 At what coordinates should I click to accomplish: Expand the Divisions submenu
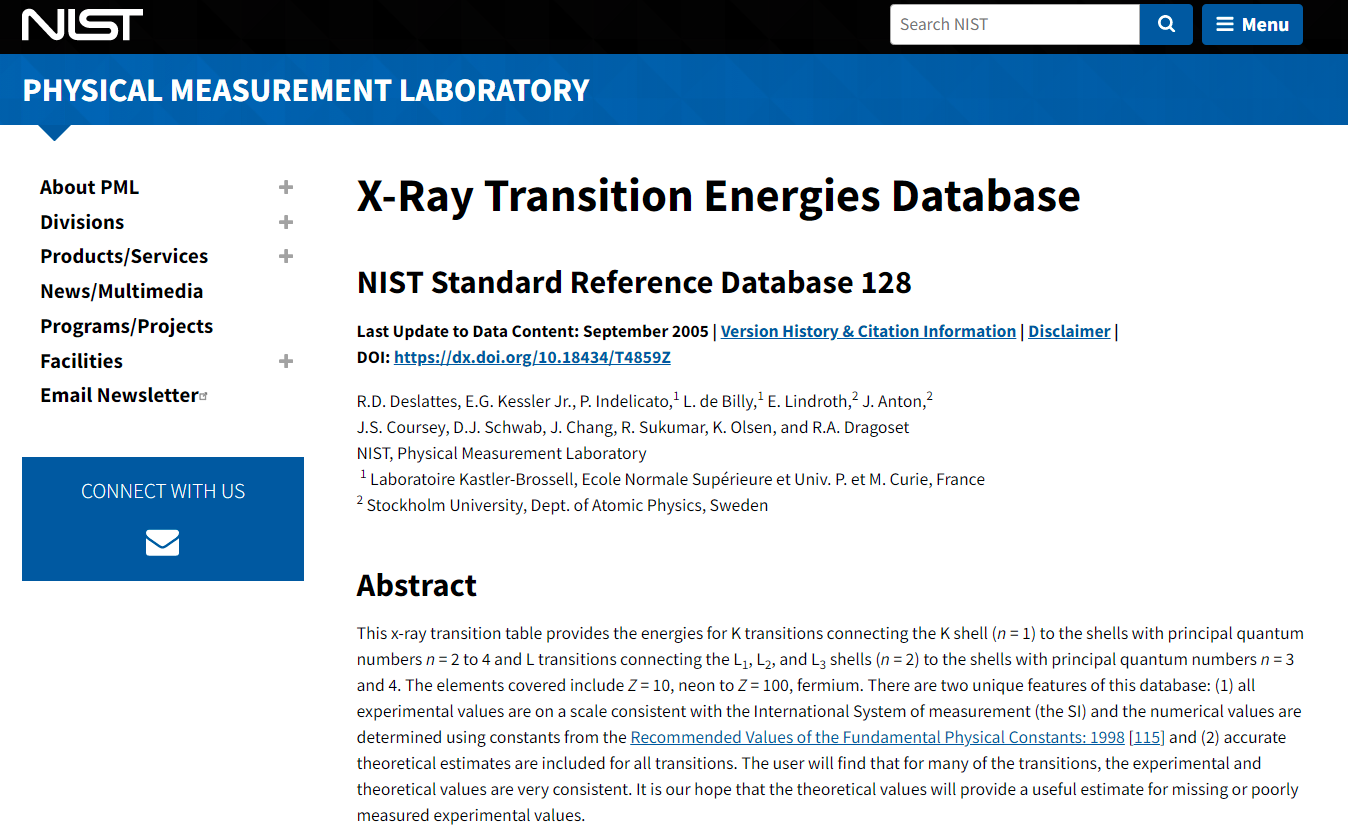286,222
